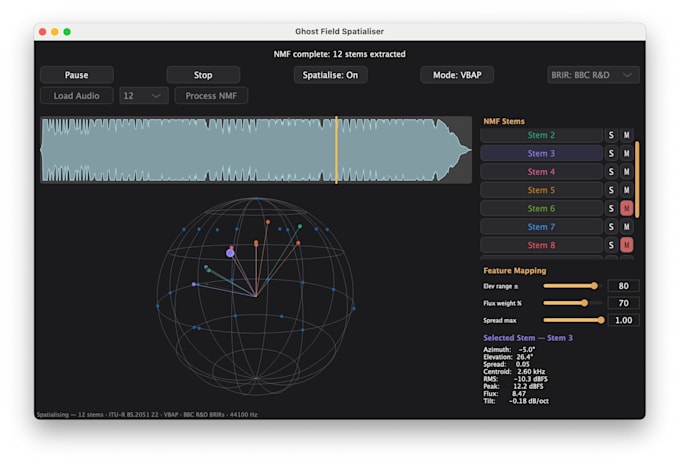Mute Stem 7

626,227
